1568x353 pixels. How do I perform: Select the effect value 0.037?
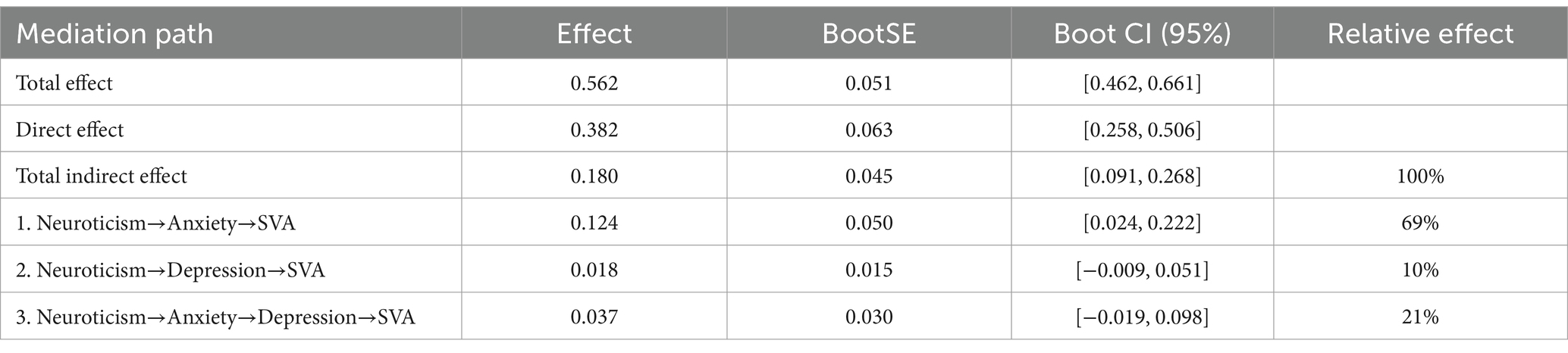click(594, 317)
